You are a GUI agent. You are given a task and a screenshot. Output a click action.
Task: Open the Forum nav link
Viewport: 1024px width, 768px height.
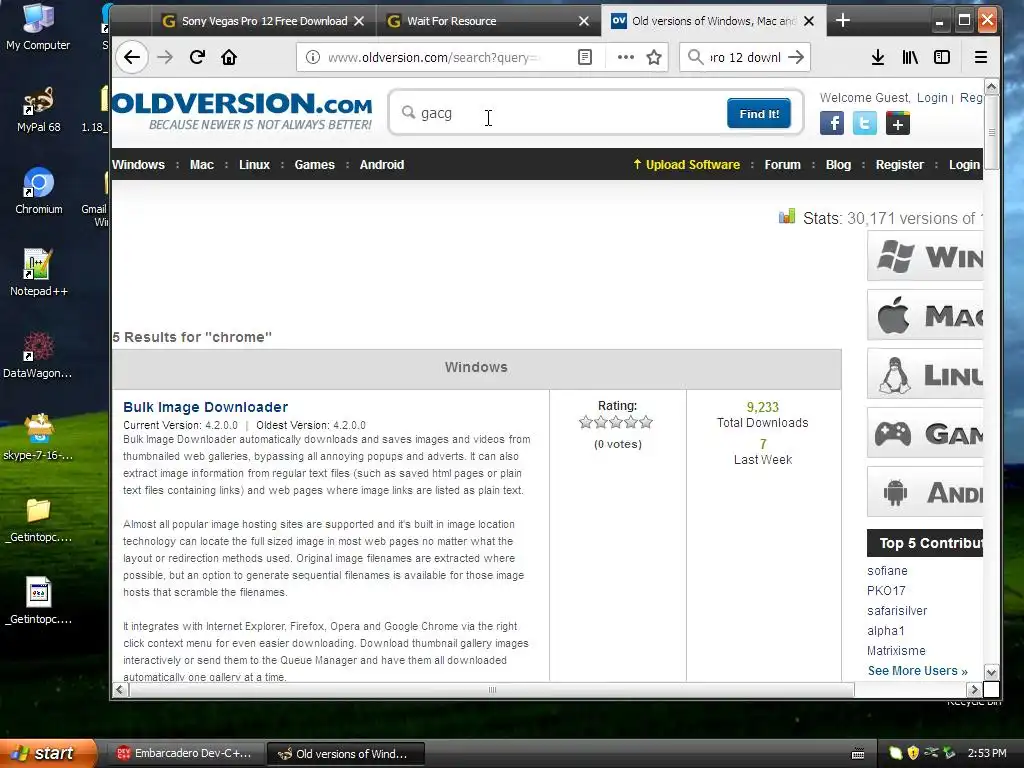[x=782, y=165]
